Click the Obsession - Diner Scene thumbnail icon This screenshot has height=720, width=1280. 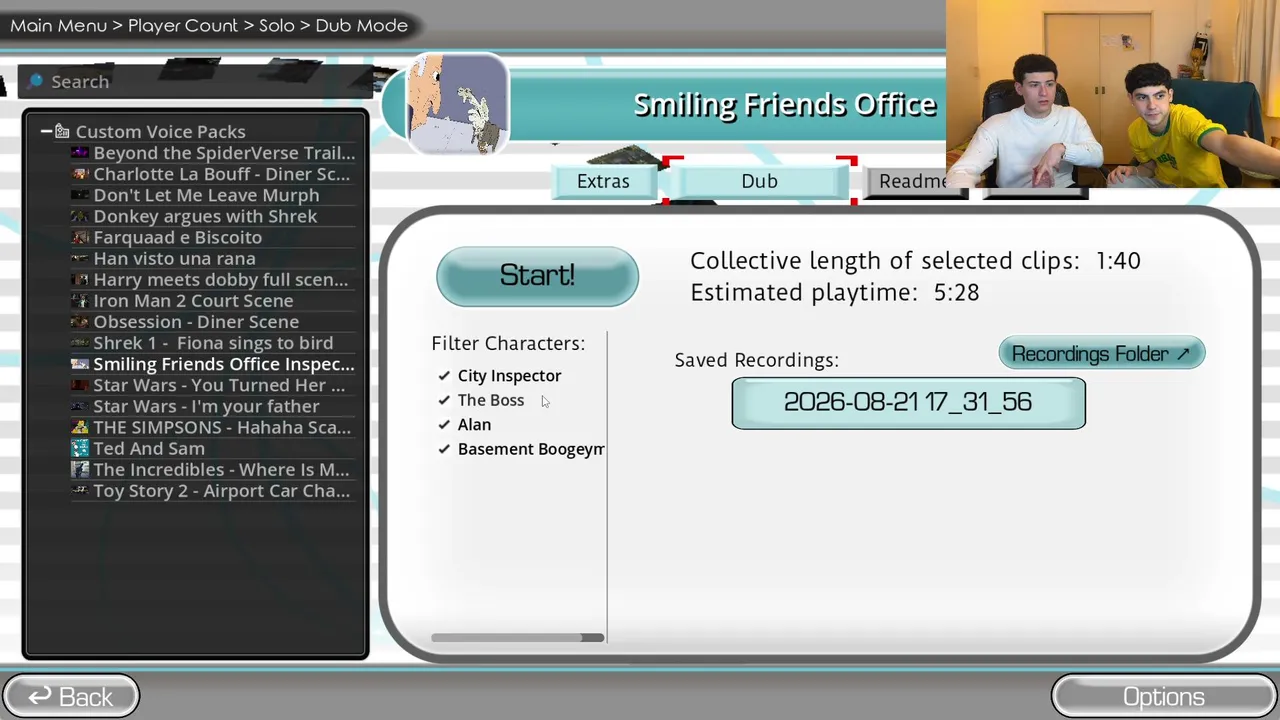click(80, 321)
